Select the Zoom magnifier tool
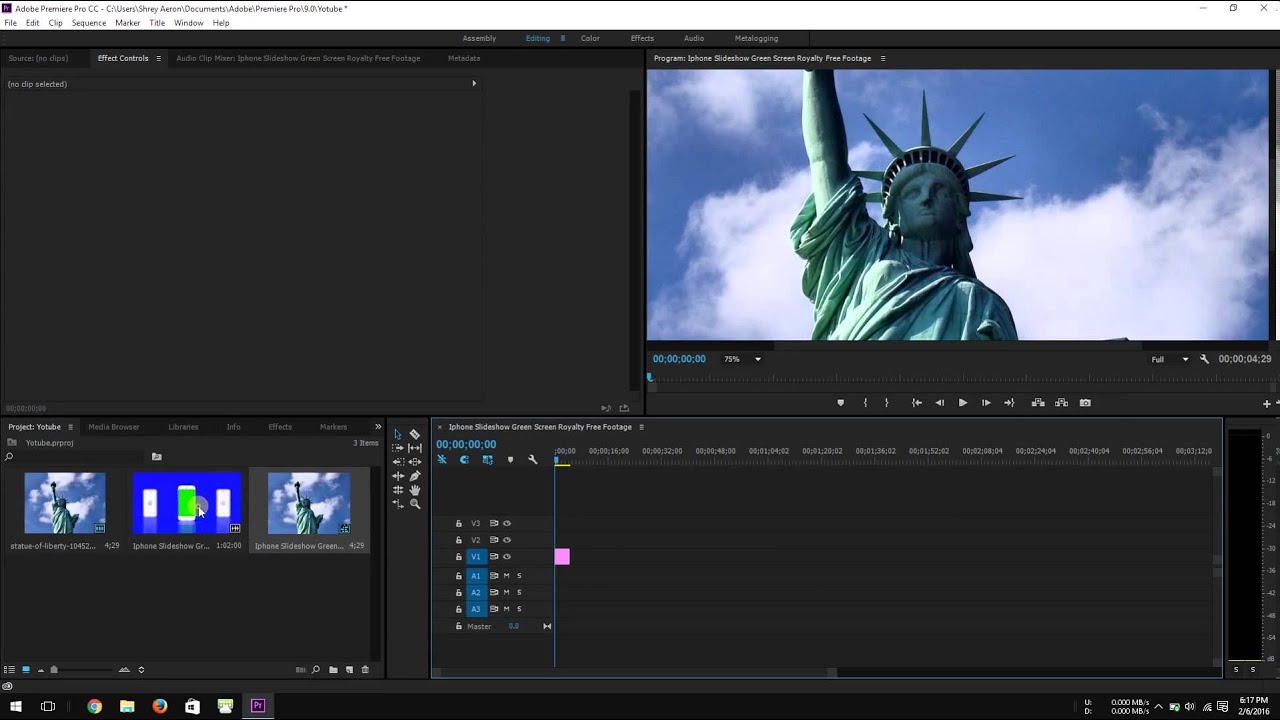The image size is (1280, 720). (415, 504)
